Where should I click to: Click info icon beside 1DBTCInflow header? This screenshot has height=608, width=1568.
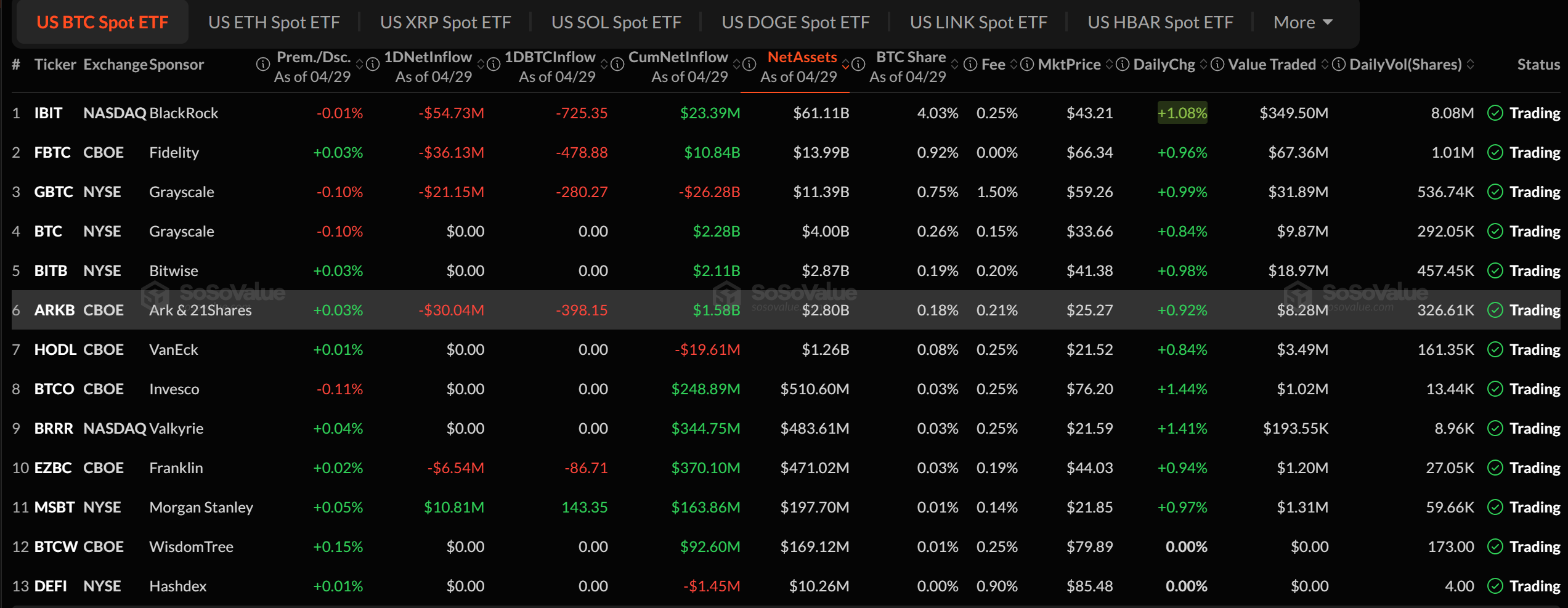493,64
